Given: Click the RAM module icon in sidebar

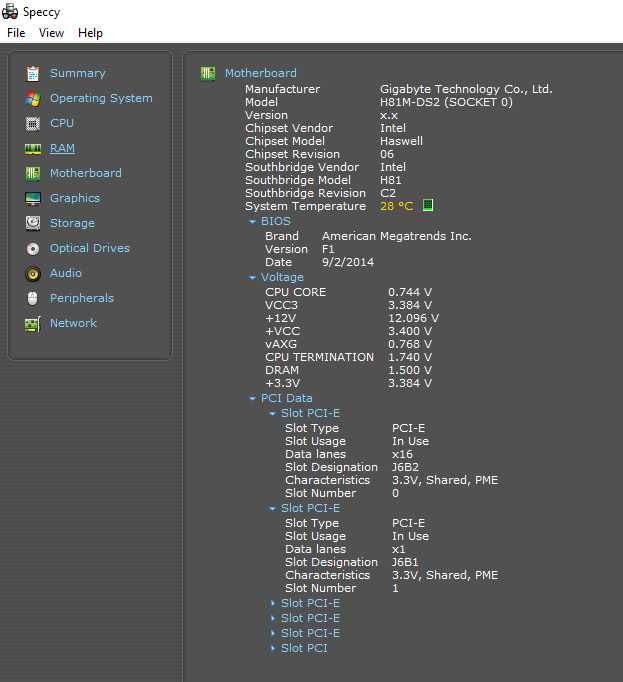Looking at the screenshot, I should coord(33,149).
